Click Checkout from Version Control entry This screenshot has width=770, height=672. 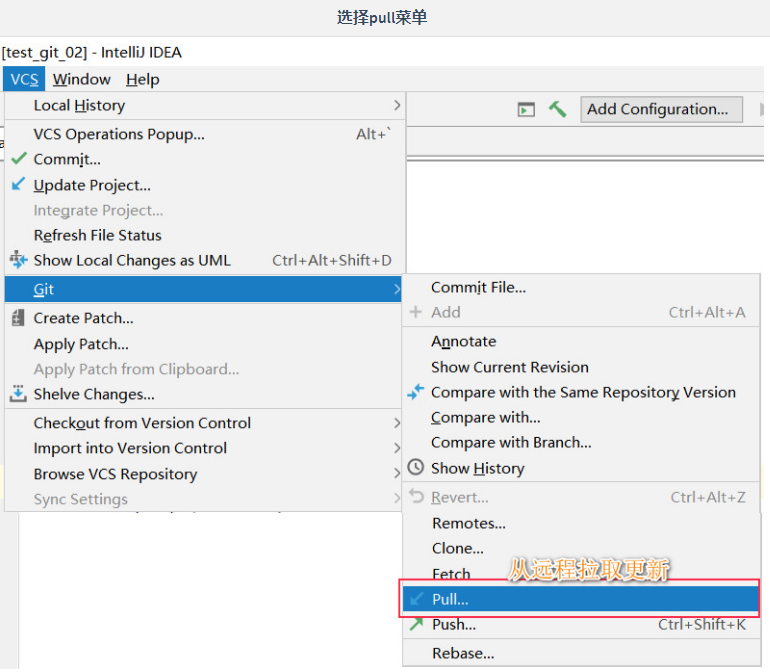coord(203,422)
